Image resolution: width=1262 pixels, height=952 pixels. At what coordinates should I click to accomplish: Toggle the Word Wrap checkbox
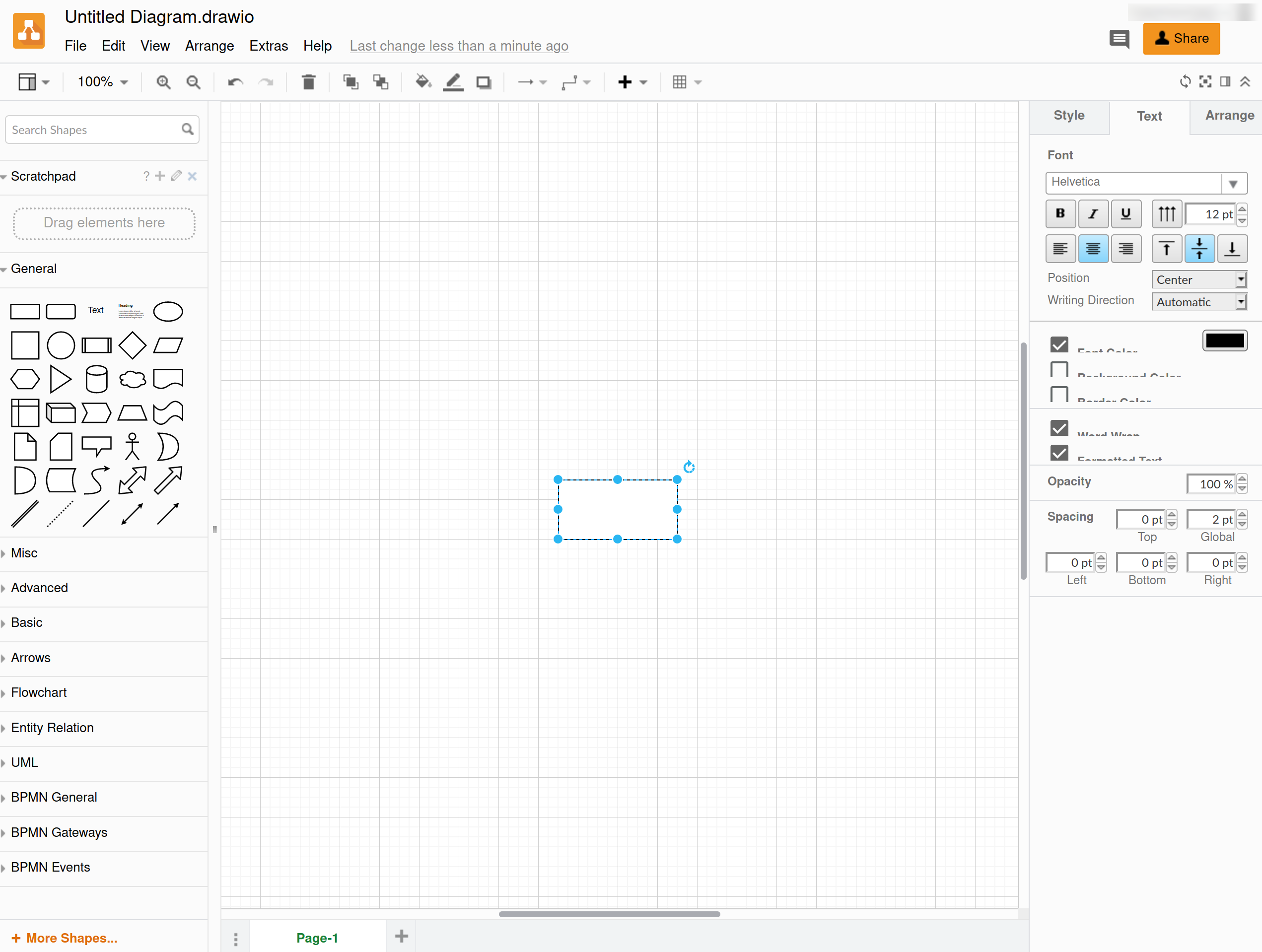[x=1059, y=428]
